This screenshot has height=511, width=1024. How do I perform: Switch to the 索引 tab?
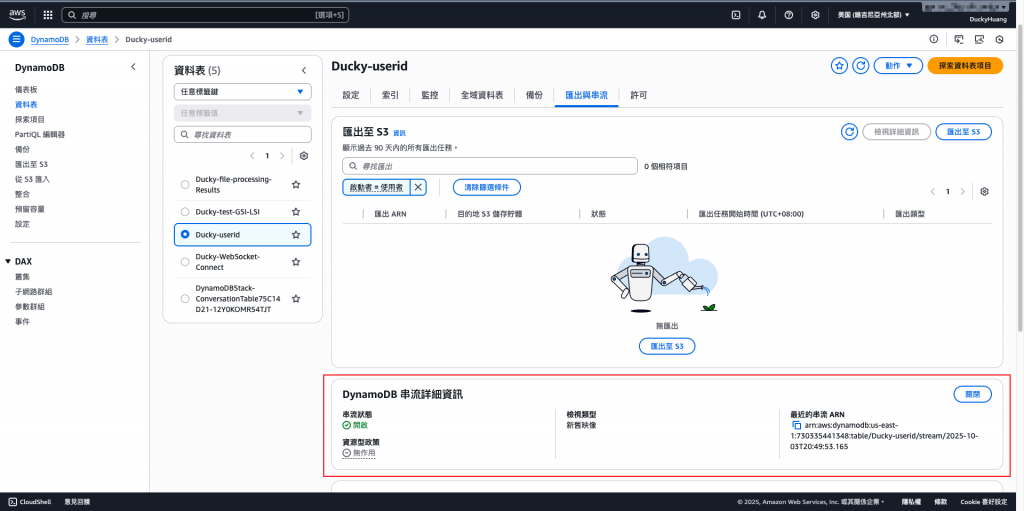point(391,95)
